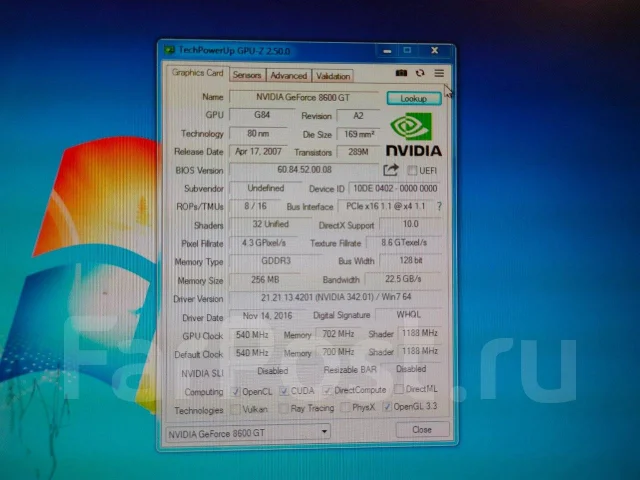The width and height of the screenshot is (640, 480).
Task: Click the DirectX Support value 10.0
Action: pyautogui.click(x=411, y=224)
